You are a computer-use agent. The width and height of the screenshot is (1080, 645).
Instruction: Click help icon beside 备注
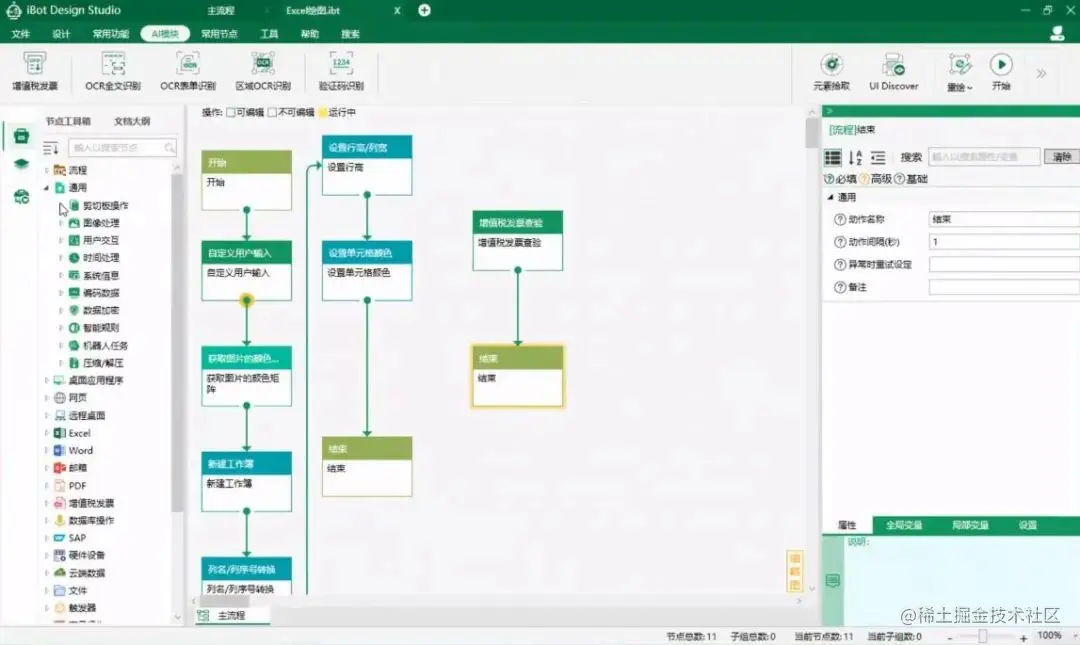click(x=840, y=287)
